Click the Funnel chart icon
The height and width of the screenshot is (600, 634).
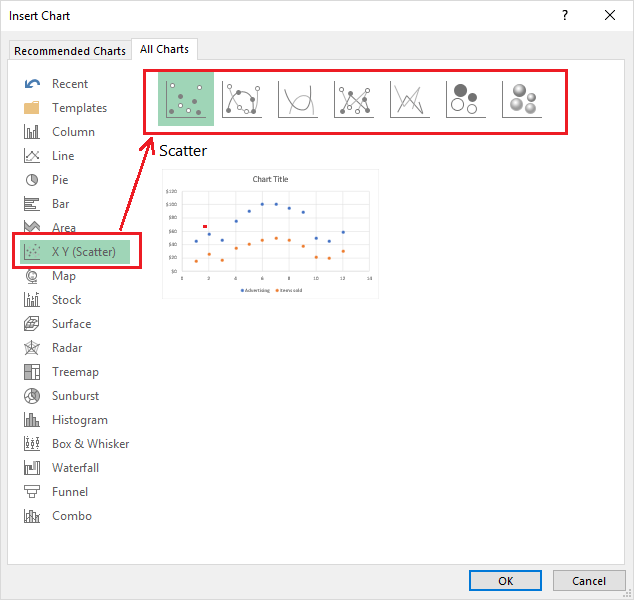click(32, 492)
